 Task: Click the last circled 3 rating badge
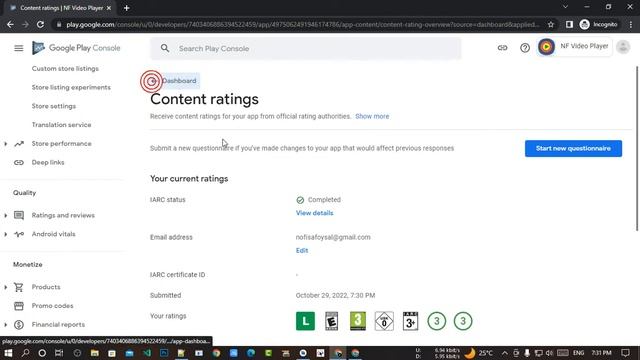coord(463,321)
